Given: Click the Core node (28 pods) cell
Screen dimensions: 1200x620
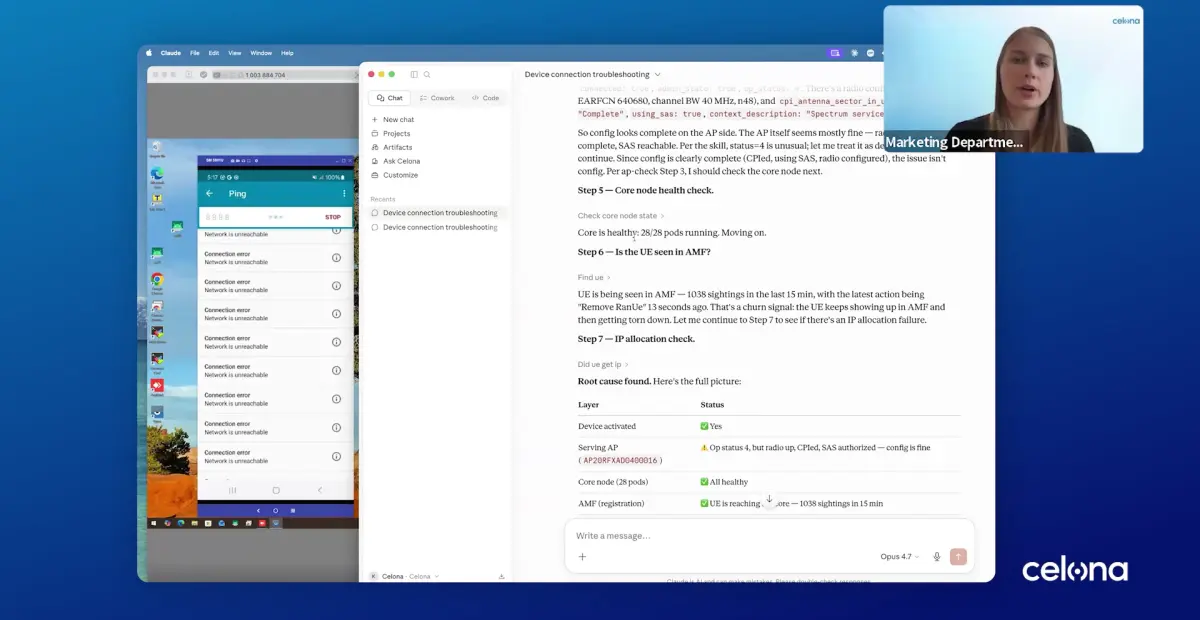Looking at the screenshot, I should (613, 482).
